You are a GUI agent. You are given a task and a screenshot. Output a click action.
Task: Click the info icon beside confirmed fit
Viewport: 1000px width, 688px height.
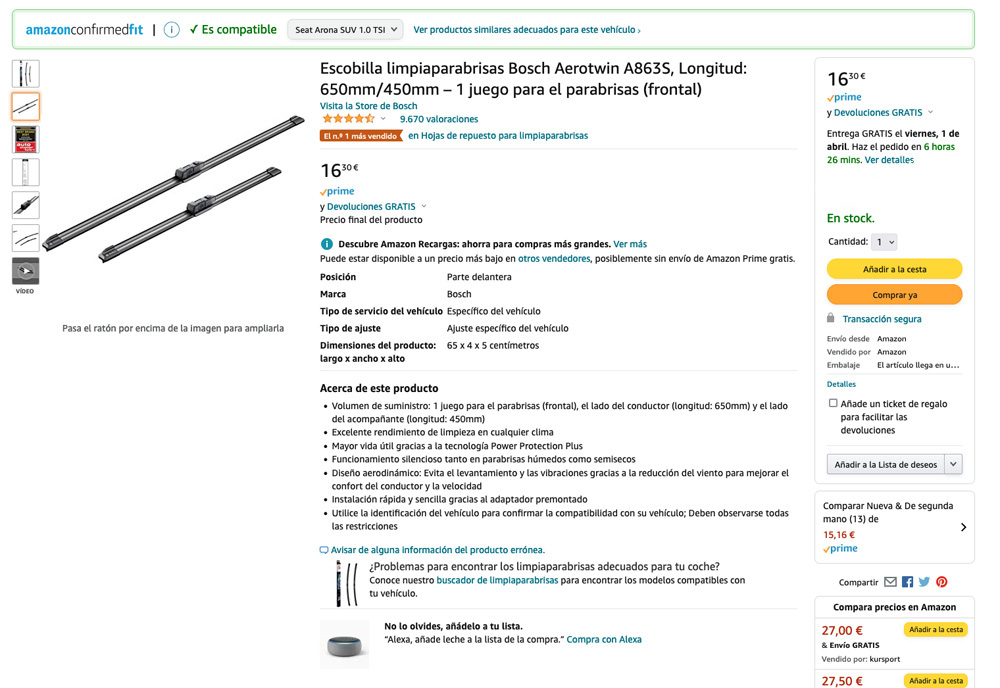(x=171, y=30)
